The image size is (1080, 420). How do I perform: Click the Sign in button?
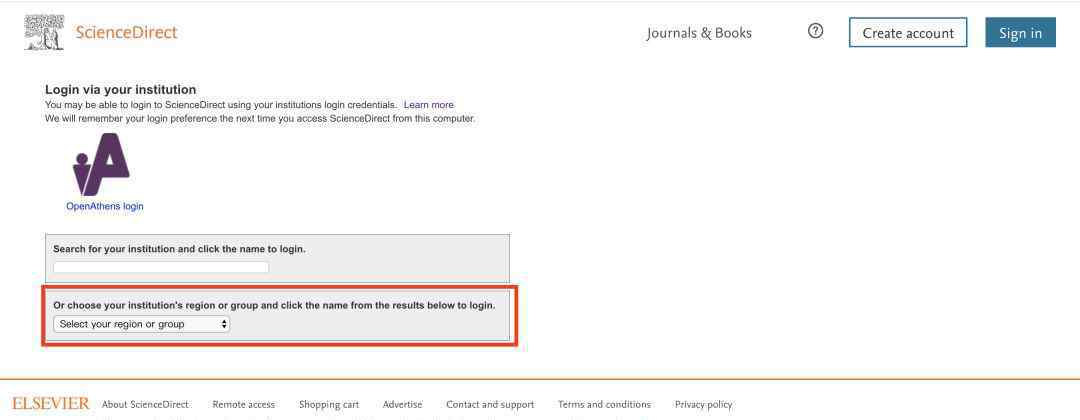[x=1020, y=32]
